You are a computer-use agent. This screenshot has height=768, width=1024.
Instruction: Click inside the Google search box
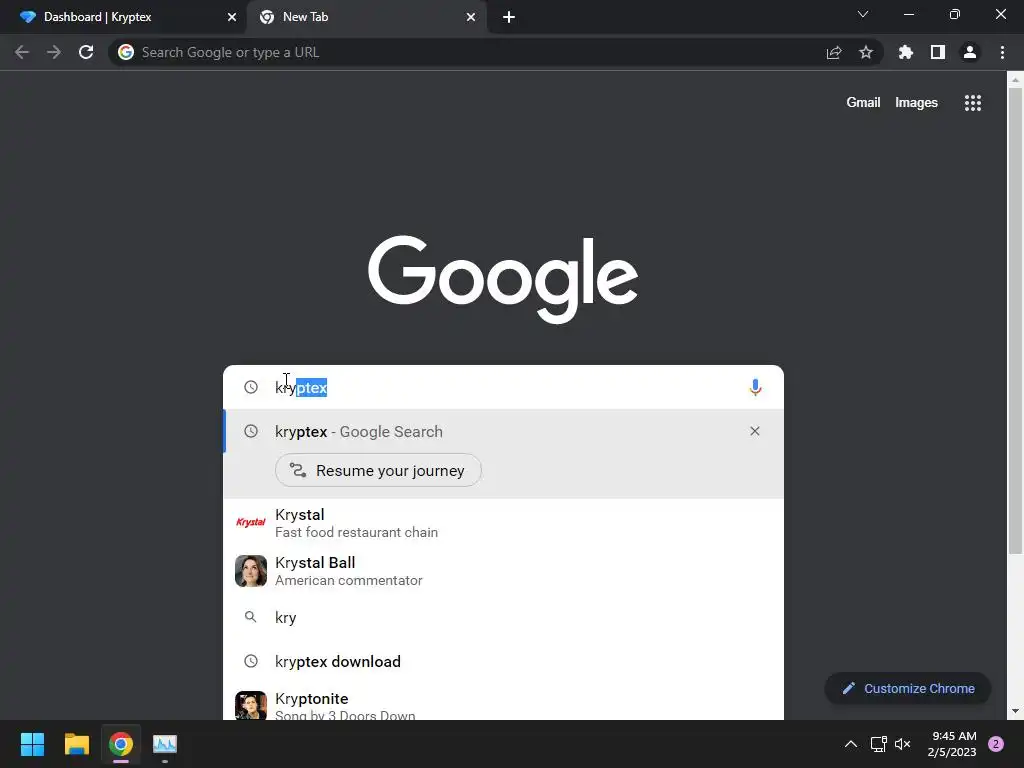pyautogui.click(x=503, y=387)
